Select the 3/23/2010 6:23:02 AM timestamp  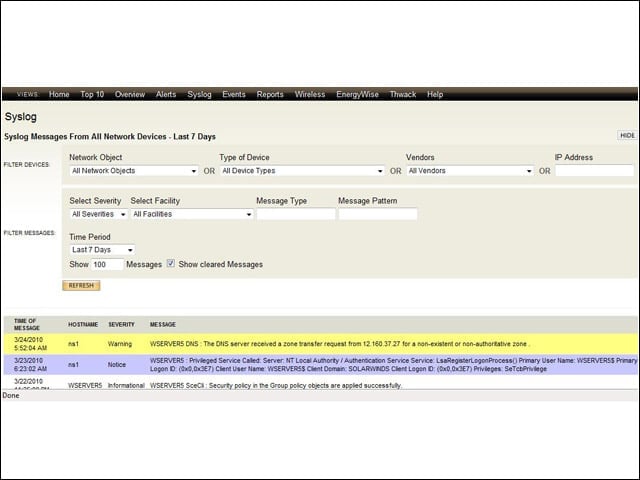(30, 364)
